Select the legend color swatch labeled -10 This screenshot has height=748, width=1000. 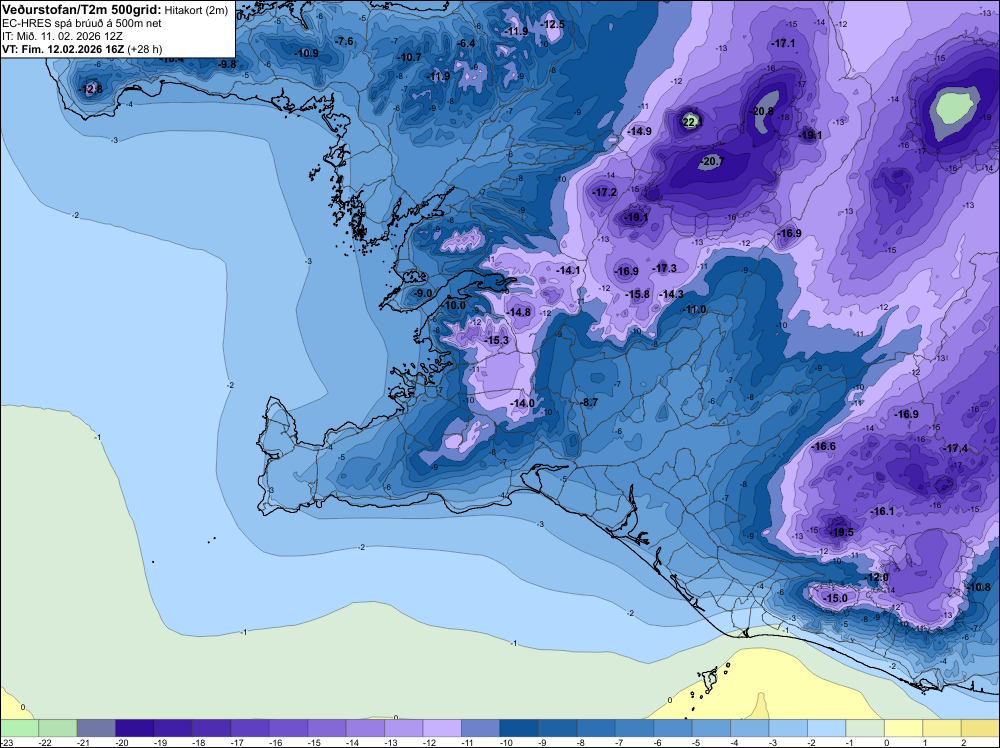[x=519, y=728]
